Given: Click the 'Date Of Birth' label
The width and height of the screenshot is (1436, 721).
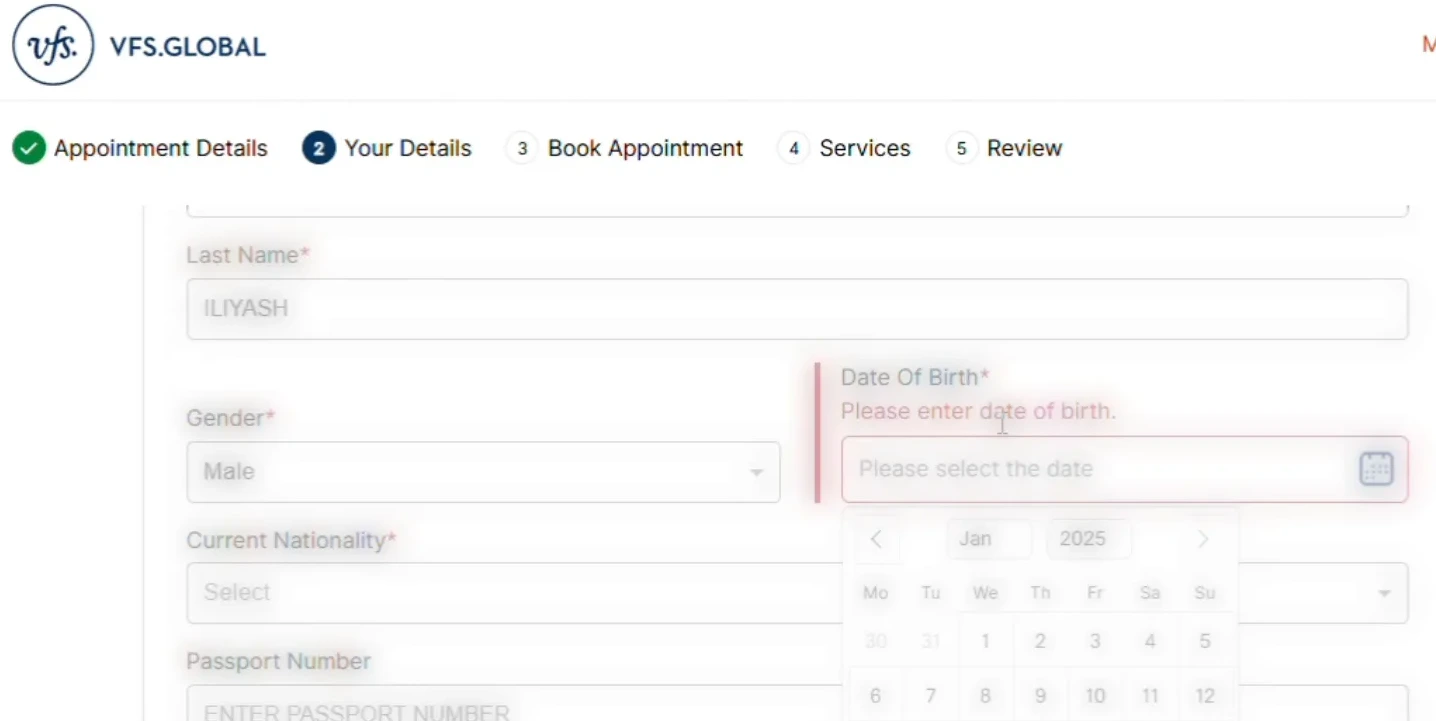Looking at the screenshot, I should coord(915,377).
